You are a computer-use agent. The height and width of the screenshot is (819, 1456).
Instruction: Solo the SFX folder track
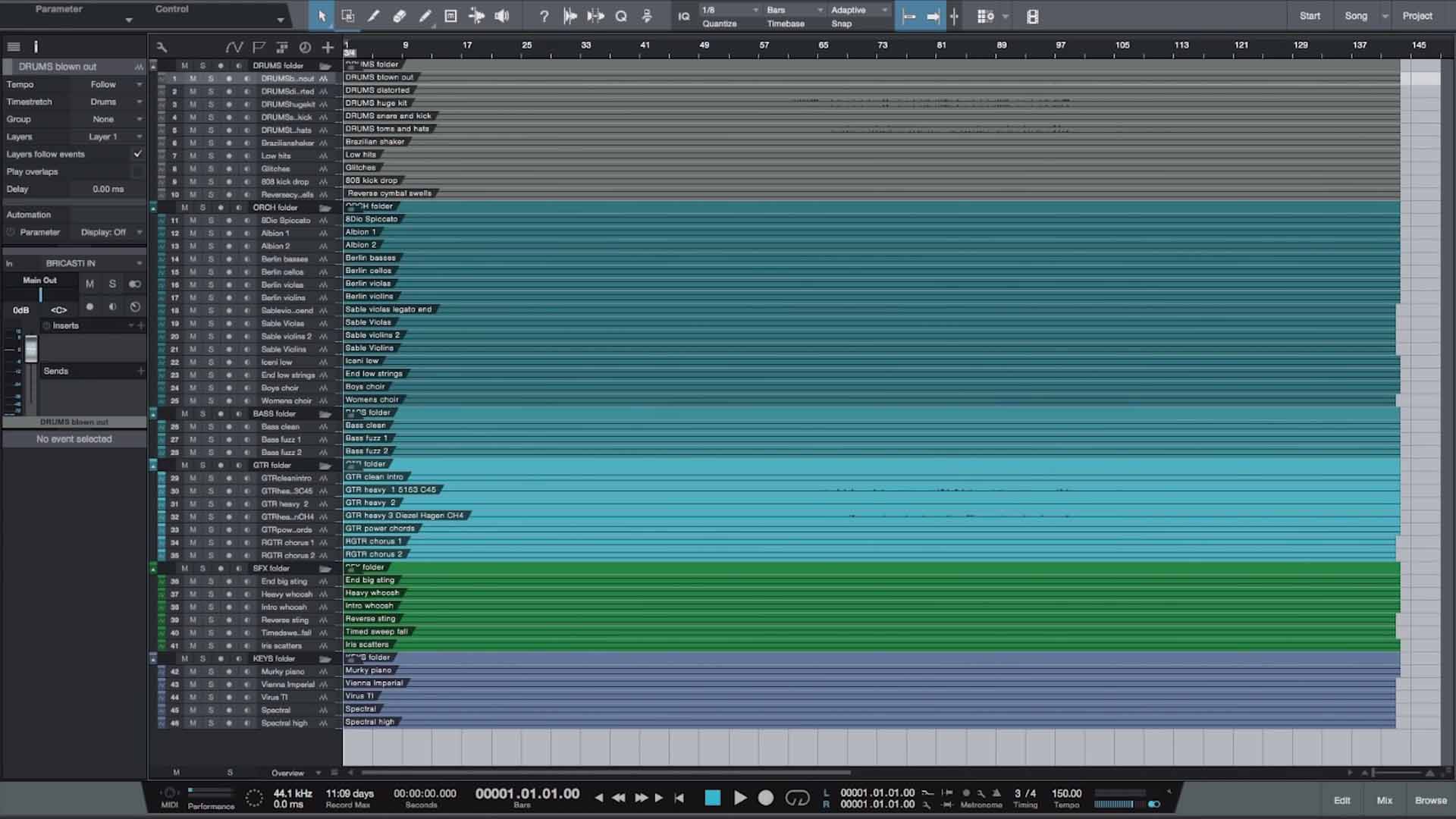[x=202, y=569]
